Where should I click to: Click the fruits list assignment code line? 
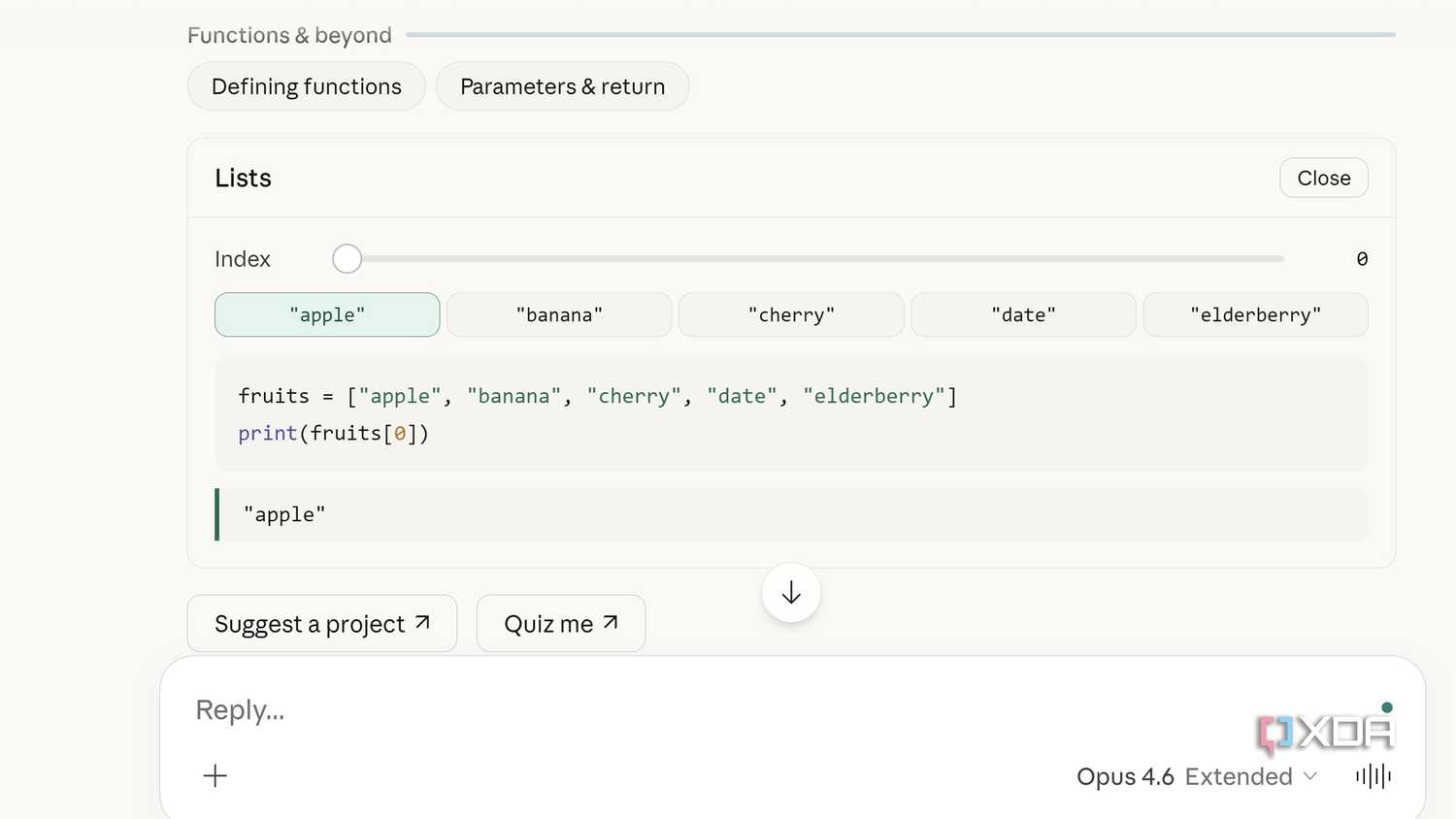597,396
